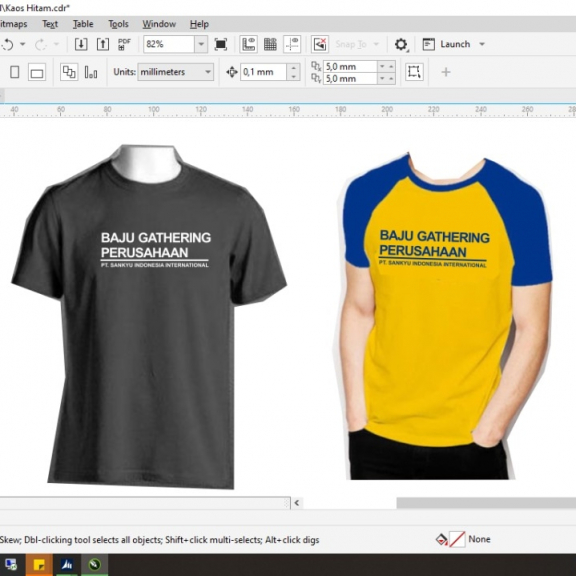The image size is (576, 576).
Task: Click BAJU GATHERING text on yellow shirt
Action: point(435,237)
